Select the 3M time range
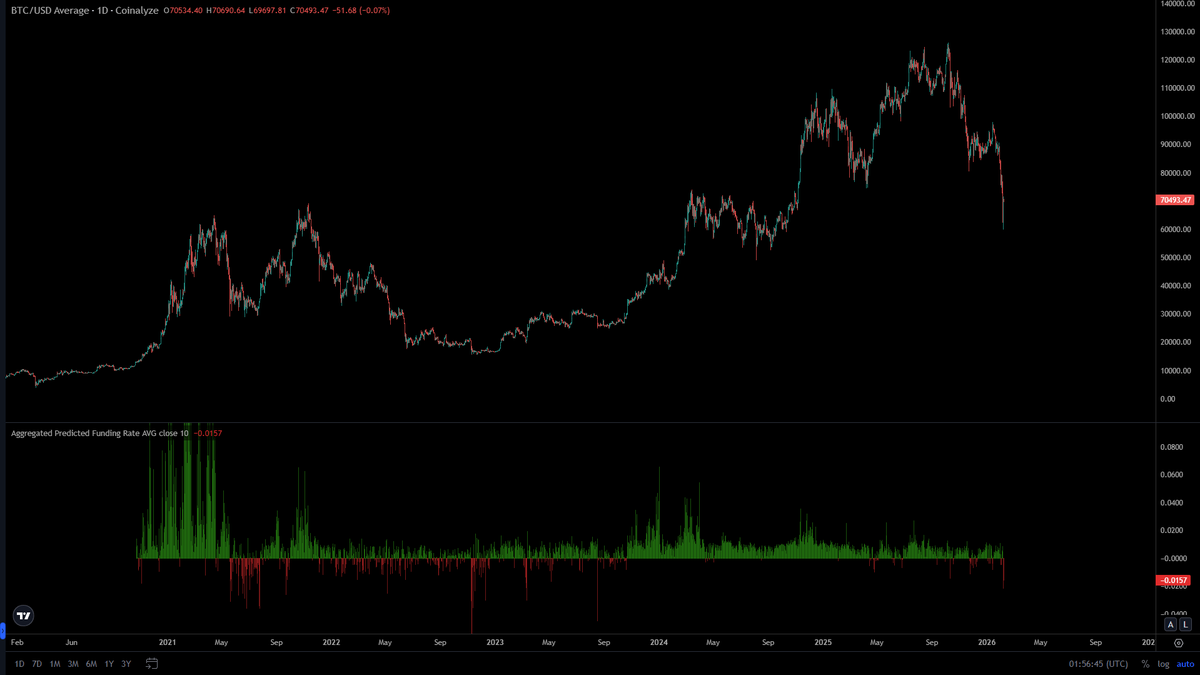 click(x=73, y=664)
